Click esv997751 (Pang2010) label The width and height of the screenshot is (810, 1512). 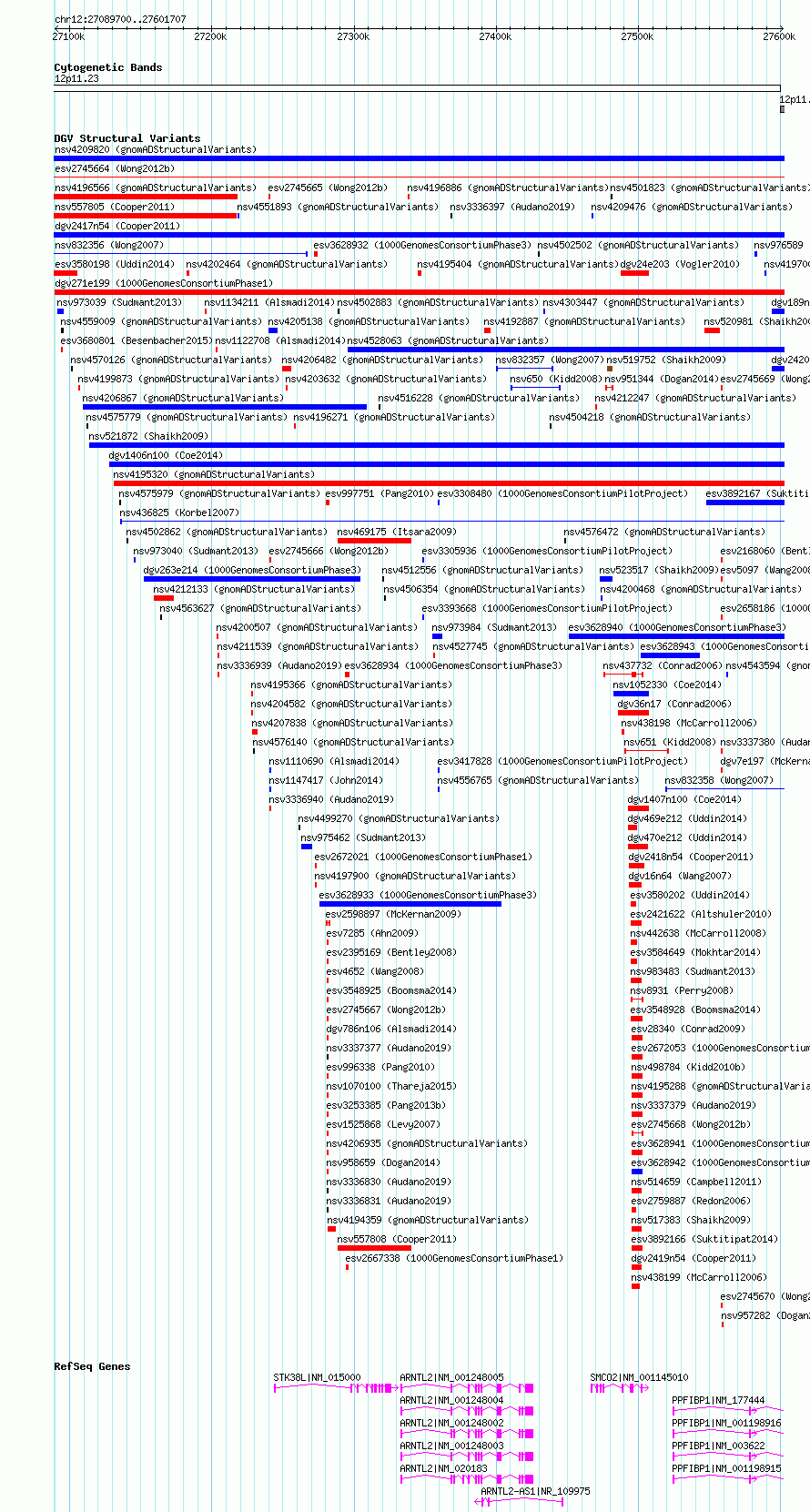click(380, 493)
